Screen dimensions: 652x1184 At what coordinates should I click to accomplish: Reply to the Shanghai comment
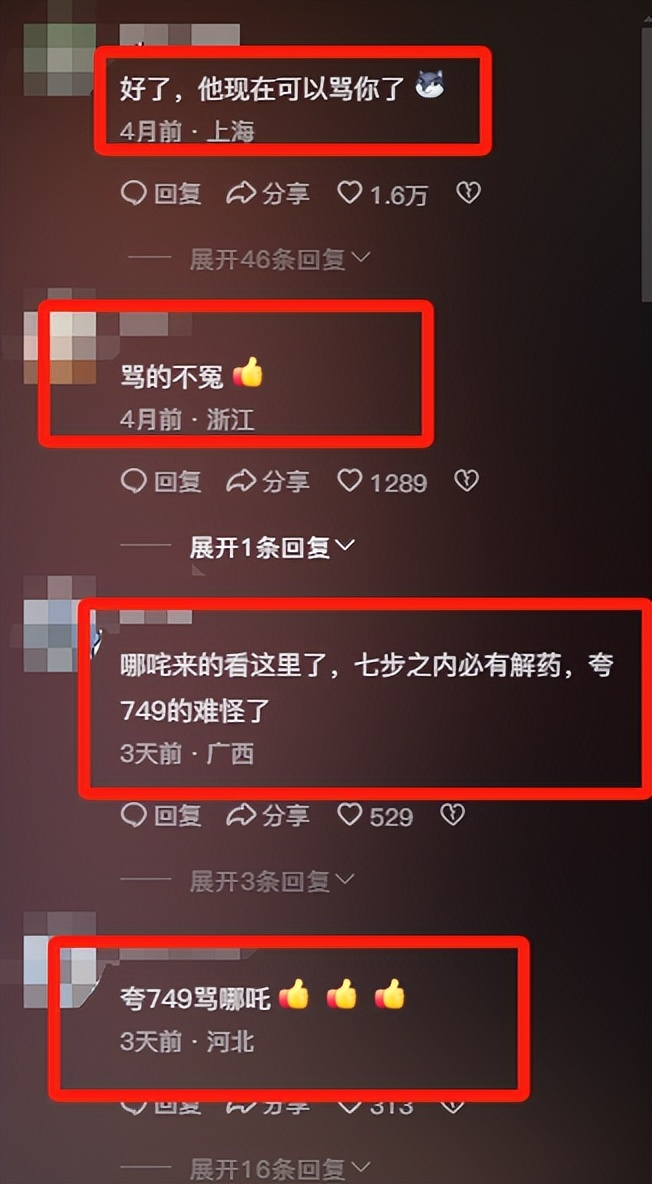[x=161, y=194]
